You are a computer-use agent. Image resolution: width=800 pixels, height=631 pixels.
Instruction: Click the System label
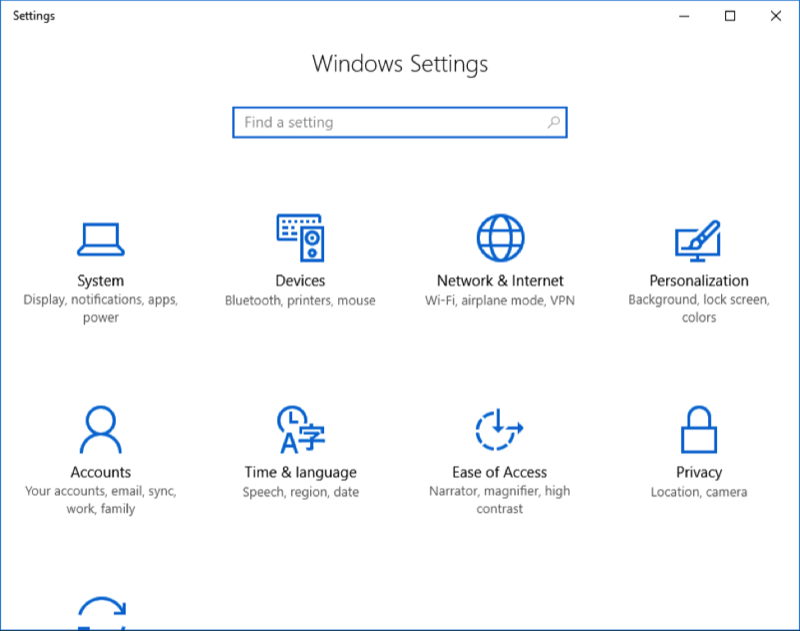coord(101,281)
